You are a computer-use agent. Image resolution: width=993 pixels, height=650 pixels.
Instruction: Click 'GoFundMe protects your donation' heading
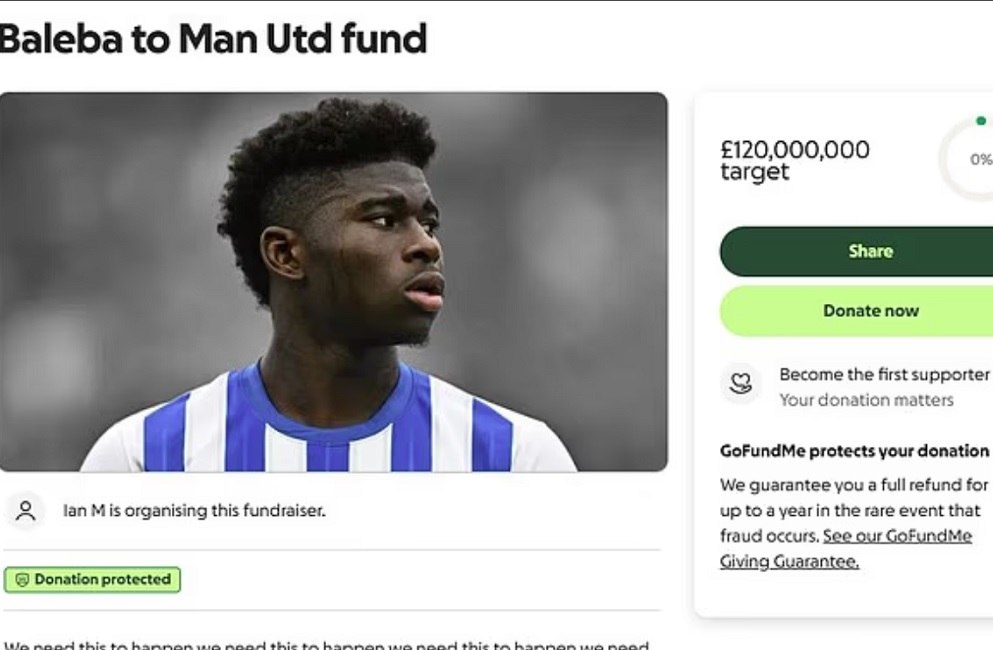point(854,451)
